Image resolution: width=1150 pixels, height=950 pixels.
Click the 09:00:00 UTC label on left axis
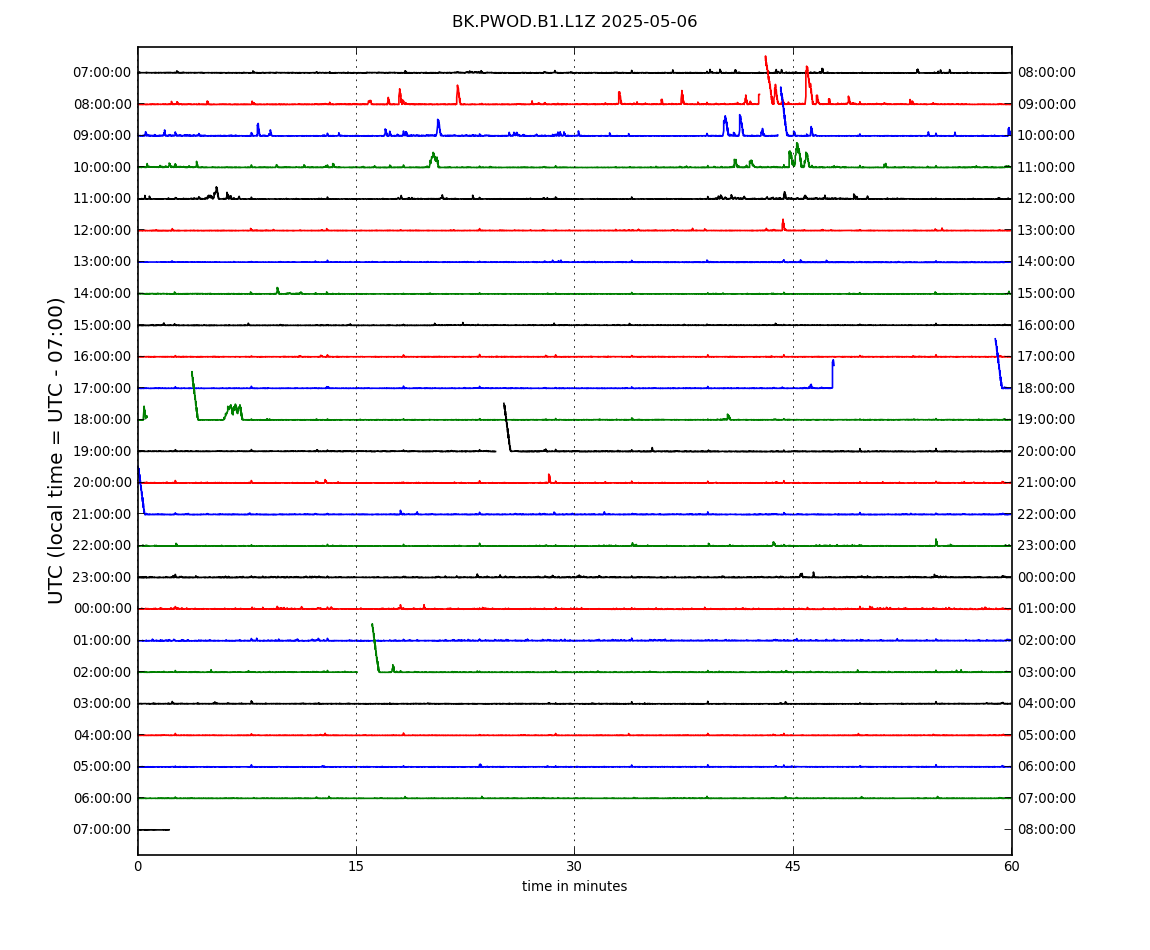(102, 136)
